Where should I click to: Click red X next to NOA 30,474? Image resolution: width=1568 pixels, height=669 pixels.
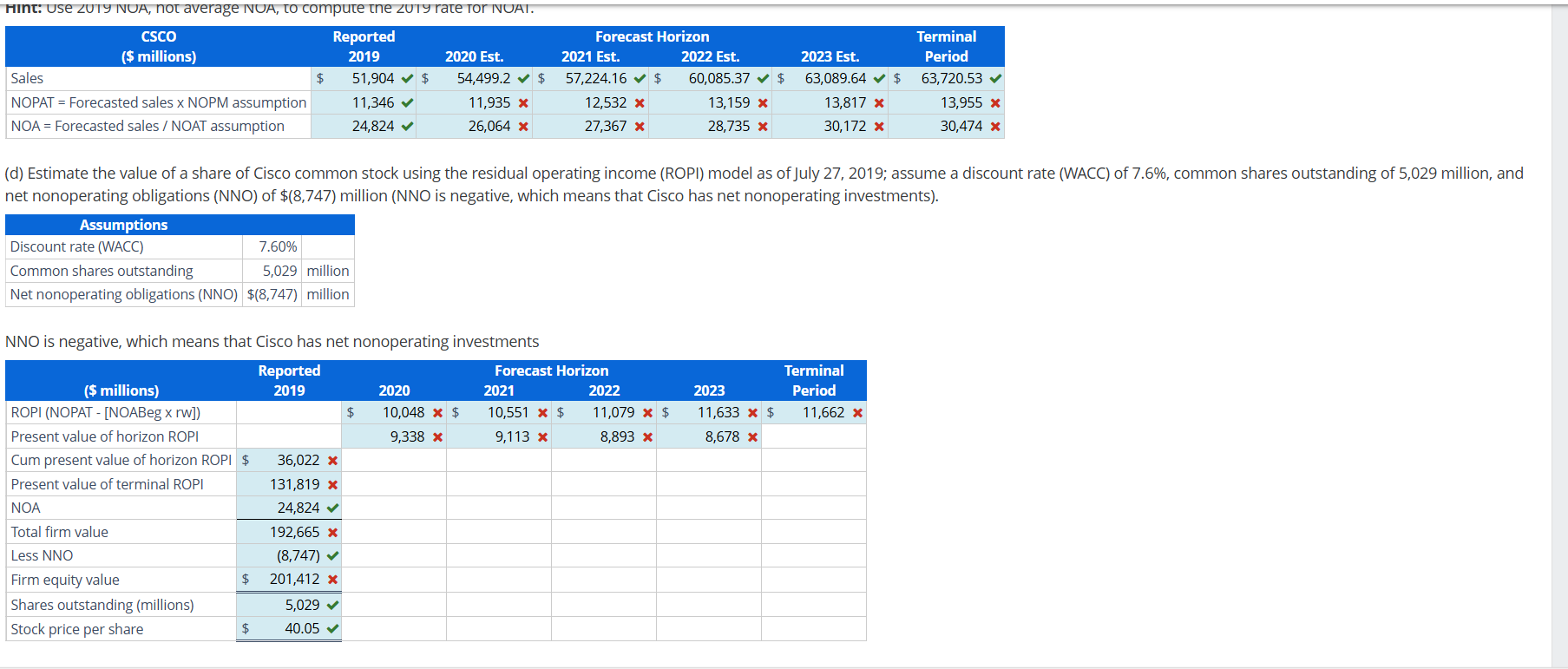(x=995, y=127)
